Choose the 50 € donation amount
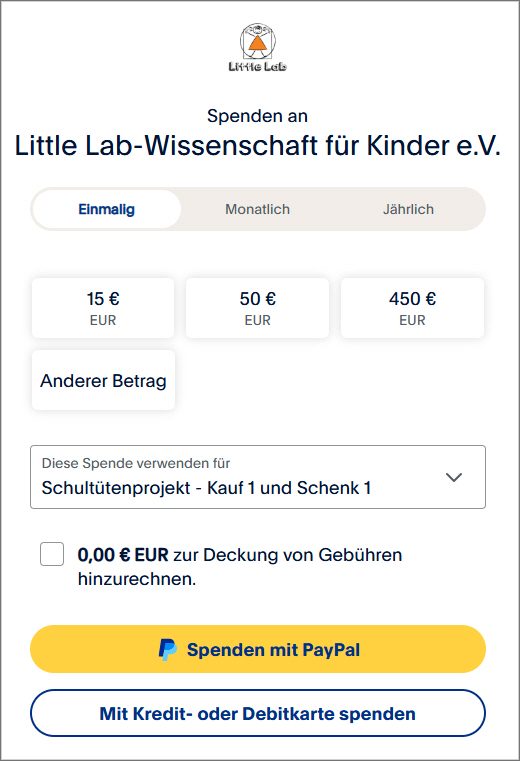The image size is (520, 761). [257, 308]
